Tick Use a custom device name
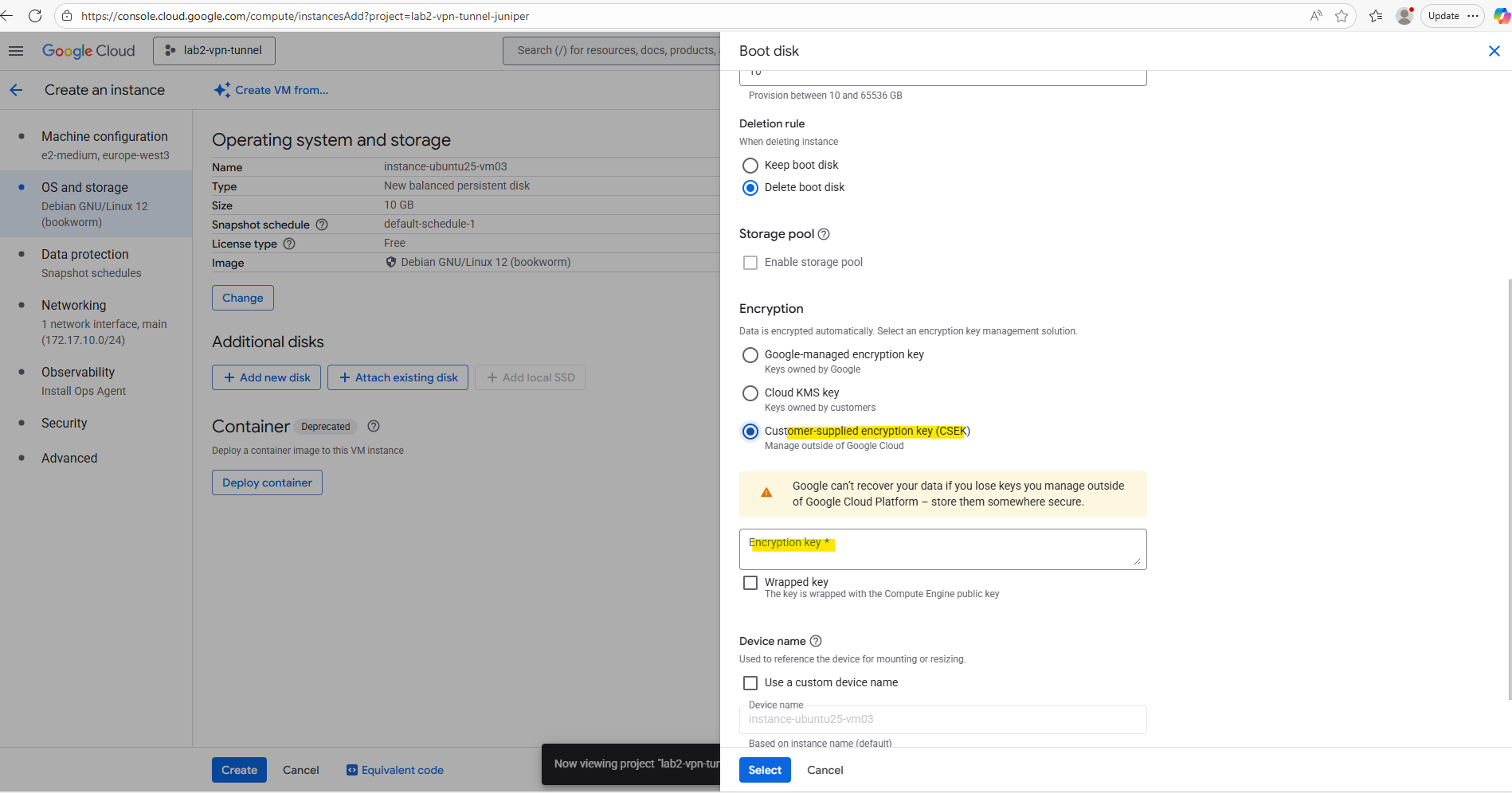 tap(750, 683)
